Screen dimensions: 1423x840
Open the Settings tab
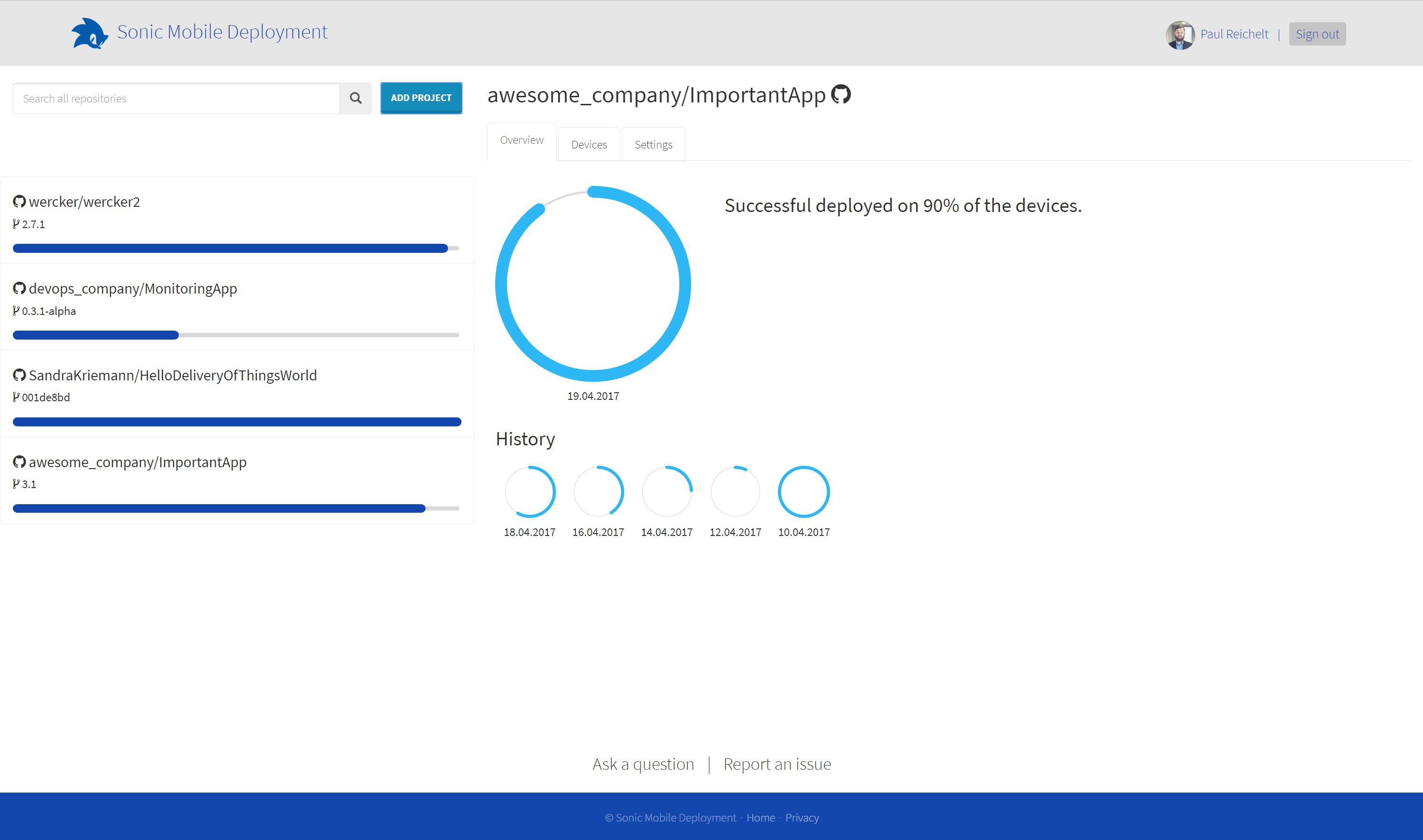pos(653,145)
